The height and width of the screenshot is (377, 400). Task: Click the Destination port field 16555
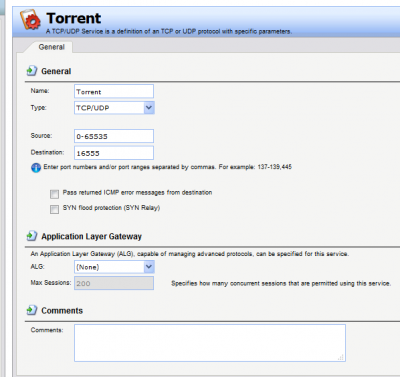click(x=114, y=153)
